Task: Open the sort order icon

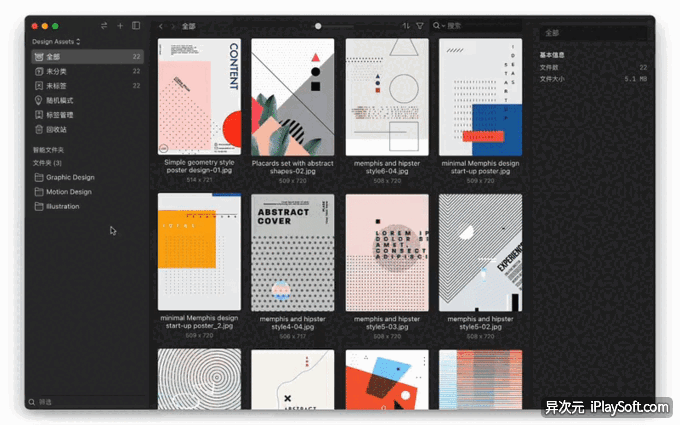Action: 406,26
